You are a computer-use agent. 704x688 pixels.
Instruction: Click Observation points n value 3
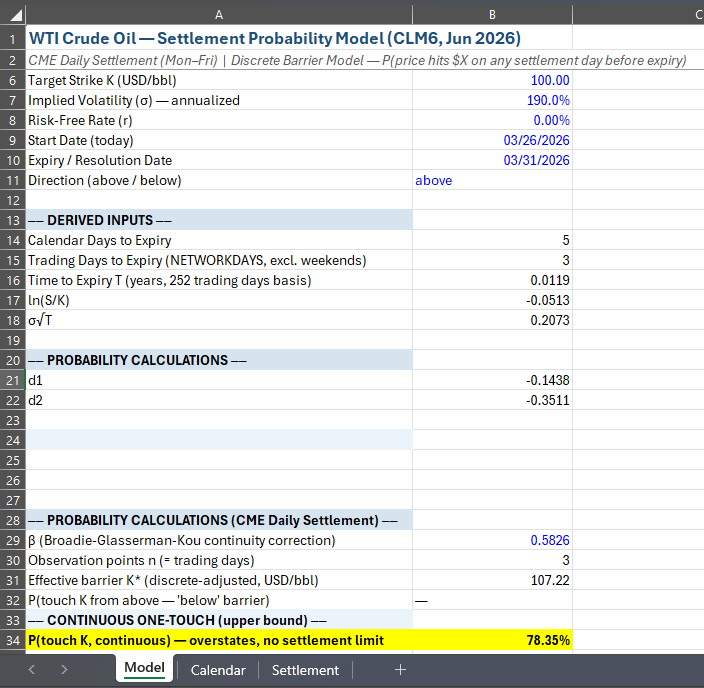click(493, 560)
